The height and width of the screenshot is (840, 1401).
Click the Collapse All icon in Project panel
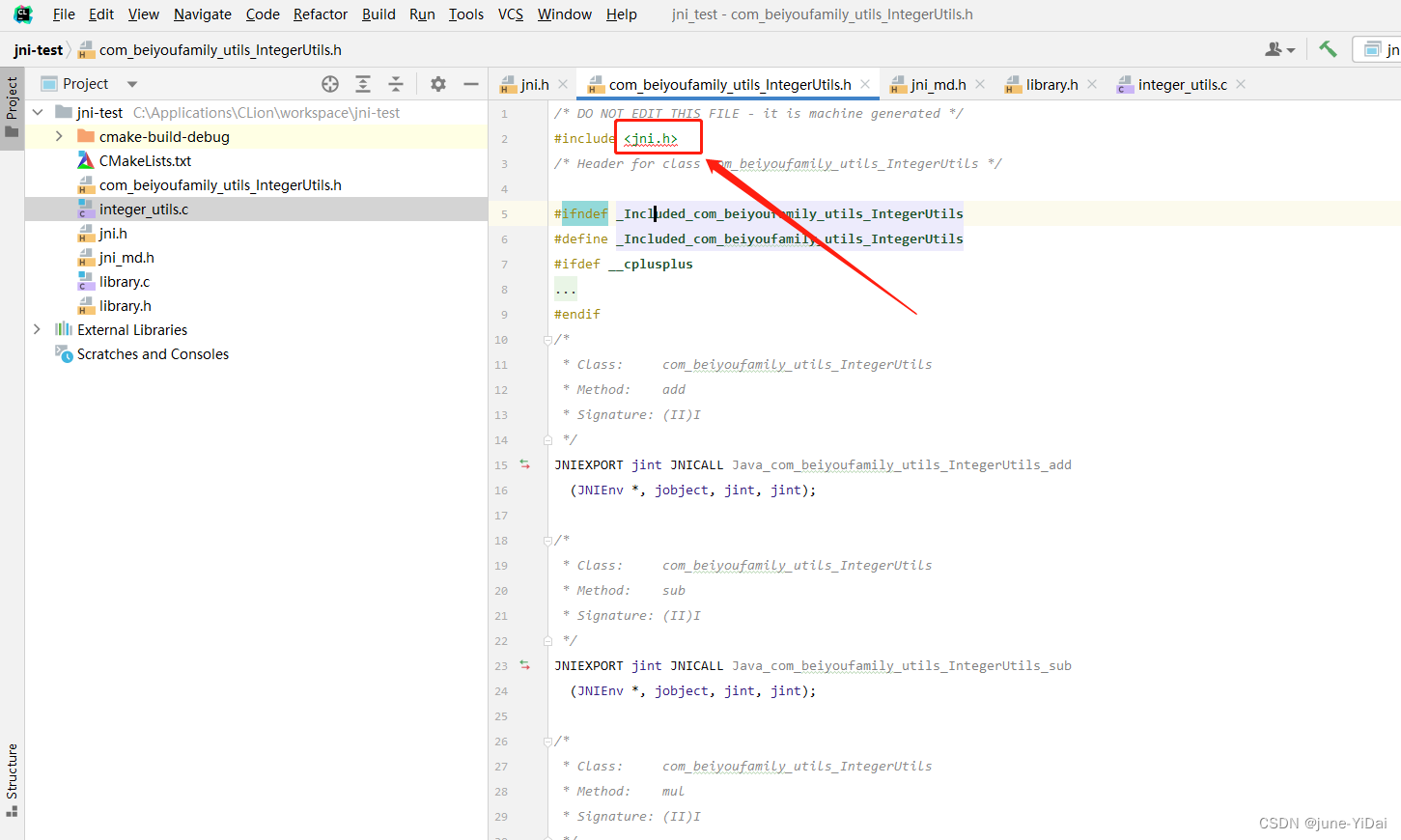point(396,84)
